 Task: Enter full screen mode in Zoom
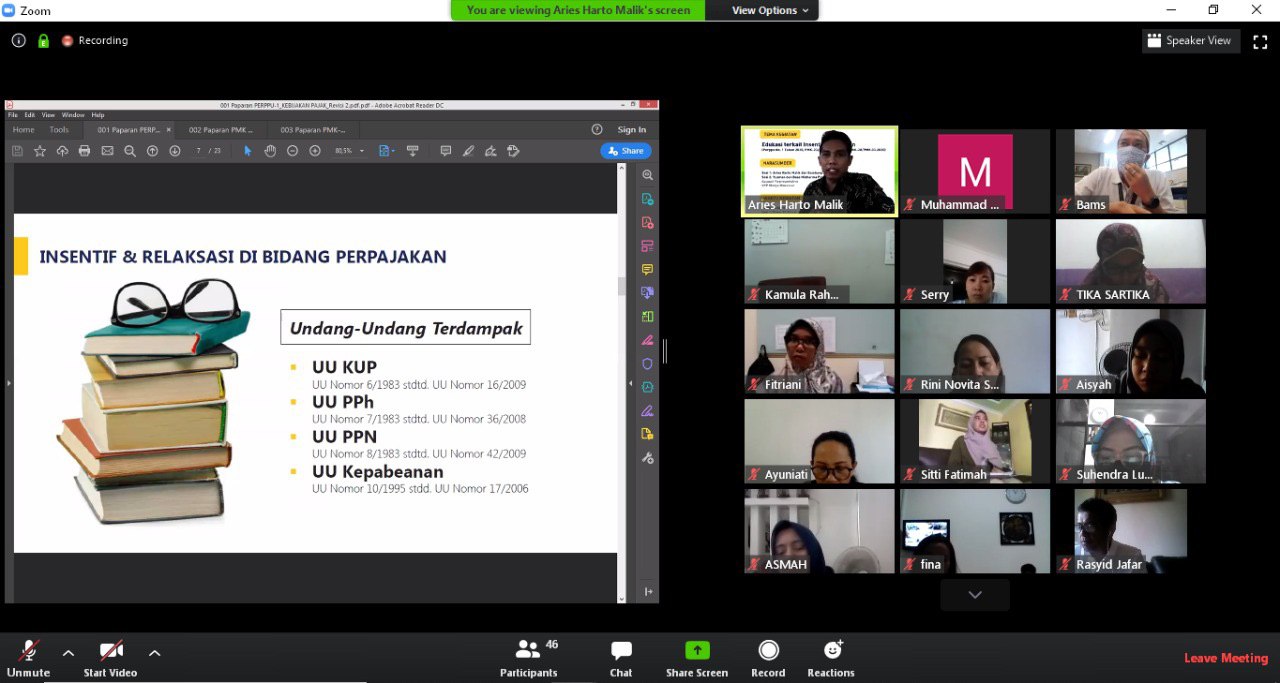click(1260, 41)
